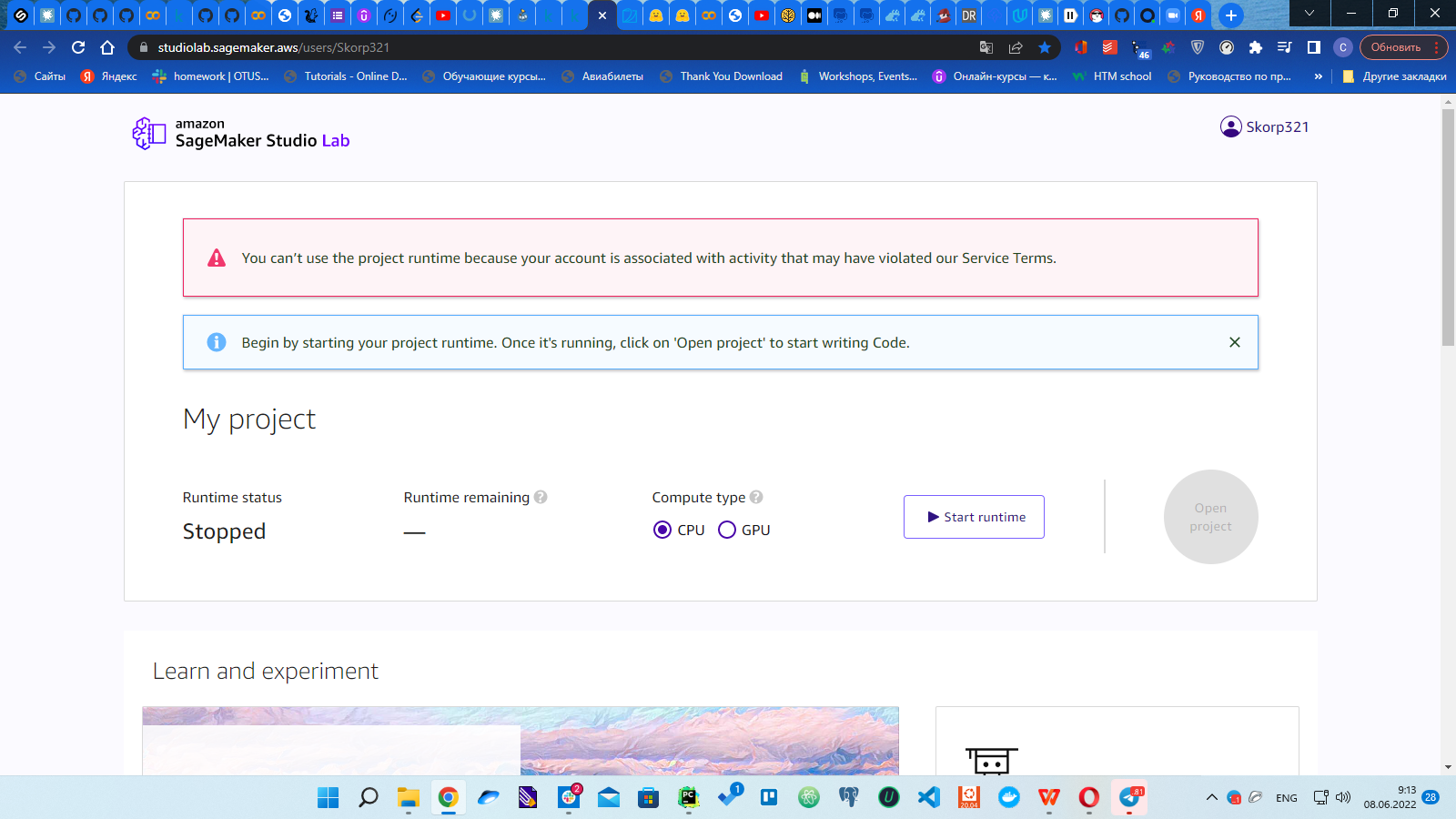This screenshot has width=1456, height=819.
Task: Open the Авиабилеты bookmark
Action: click(602, 76)
